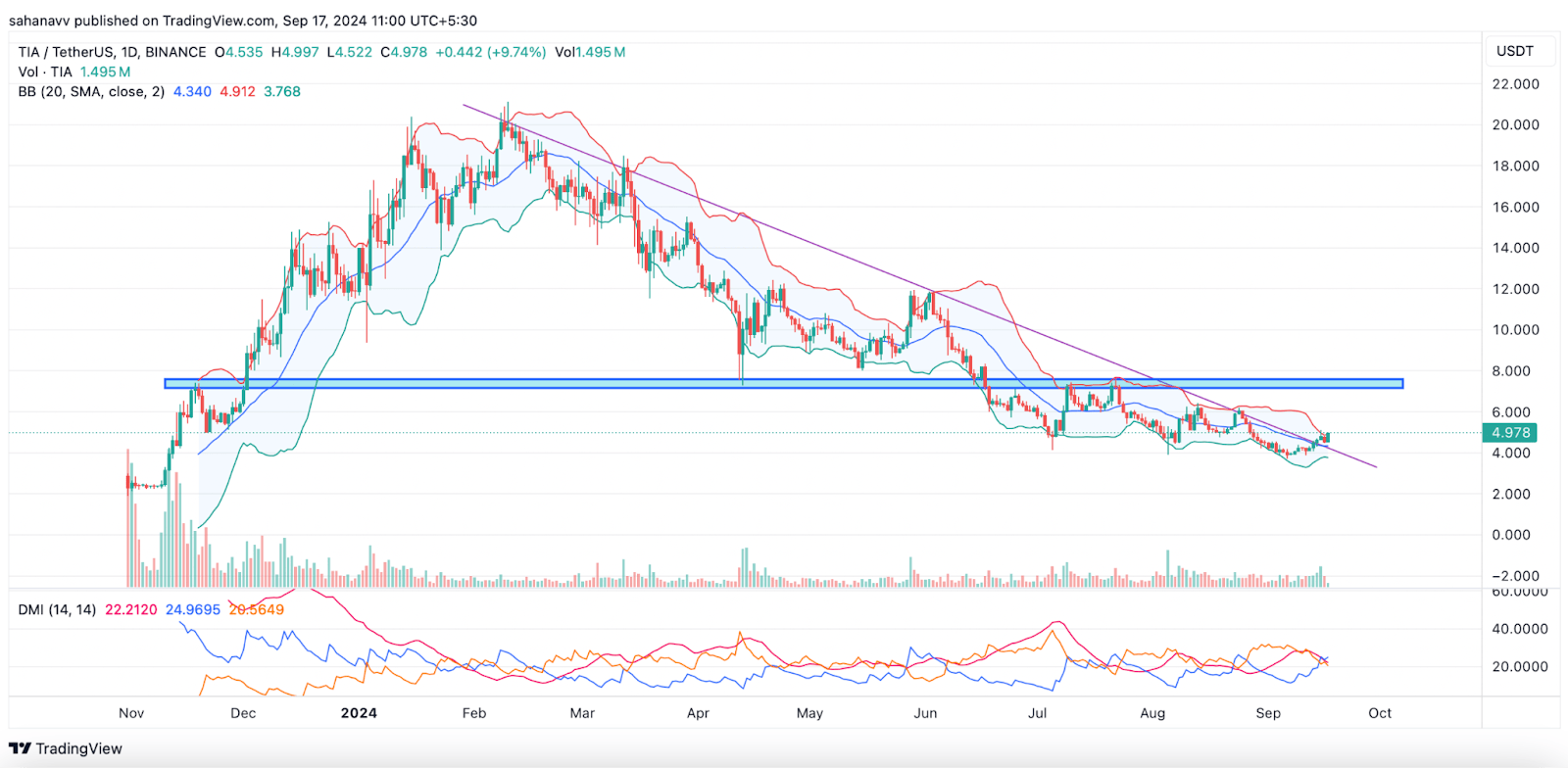Click the low price L4.522 value
1568x768 pixels.
(x=350, y=52)
